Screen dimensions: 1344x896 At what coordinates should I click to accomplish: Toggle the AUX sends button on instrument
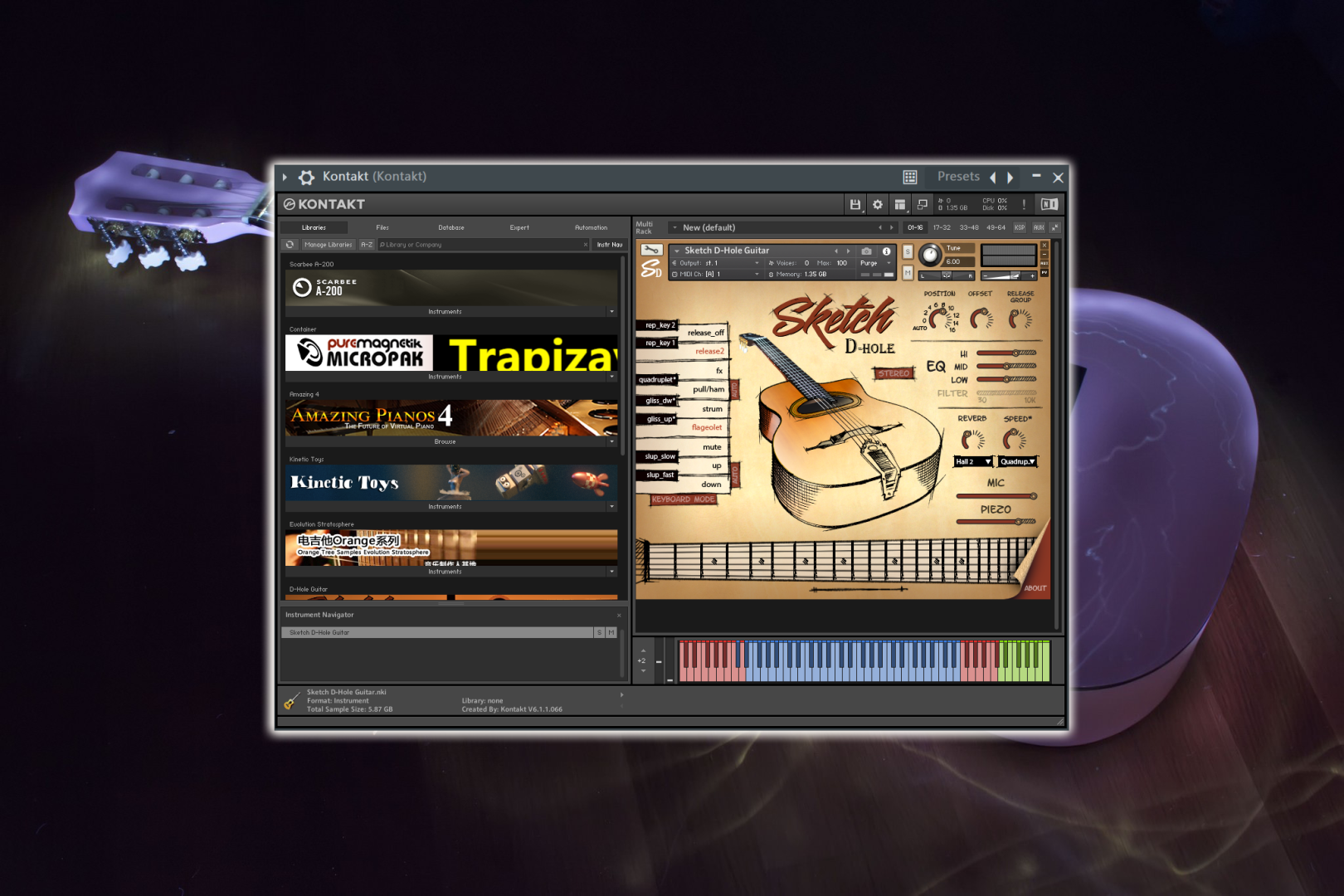point(1045,263)
